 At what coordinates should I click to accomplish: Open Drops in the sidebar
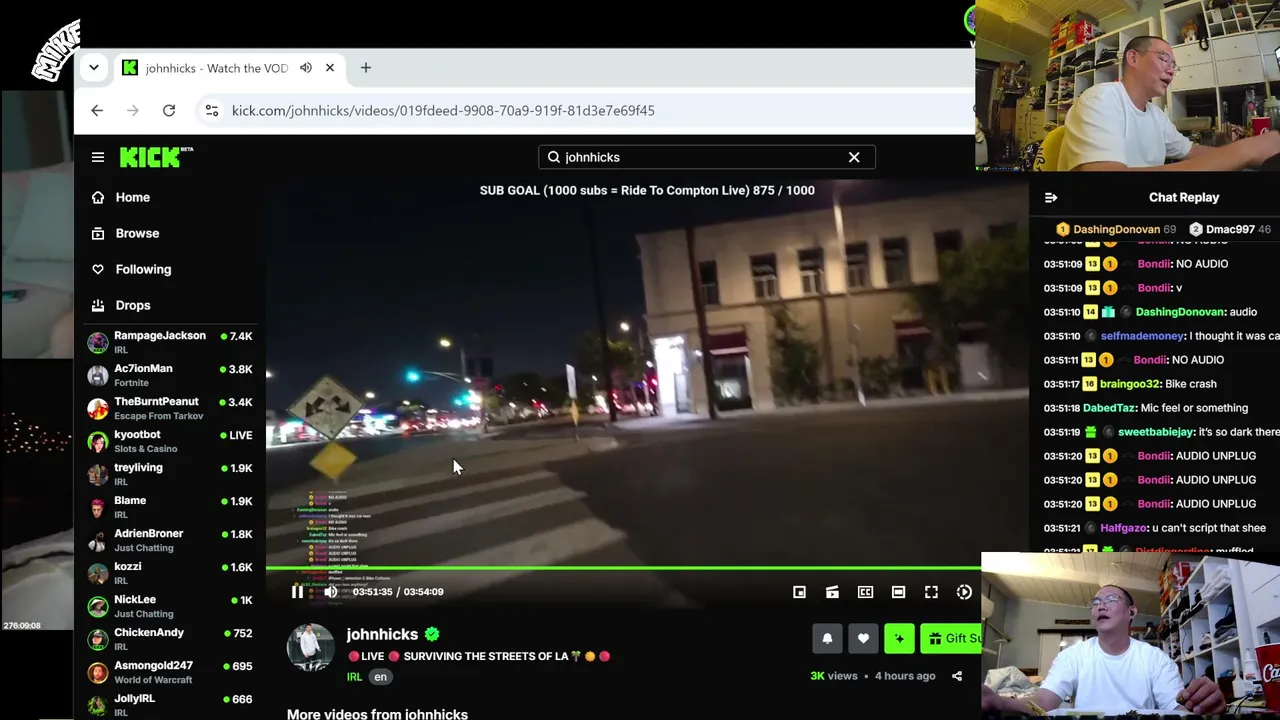[132, 305]
